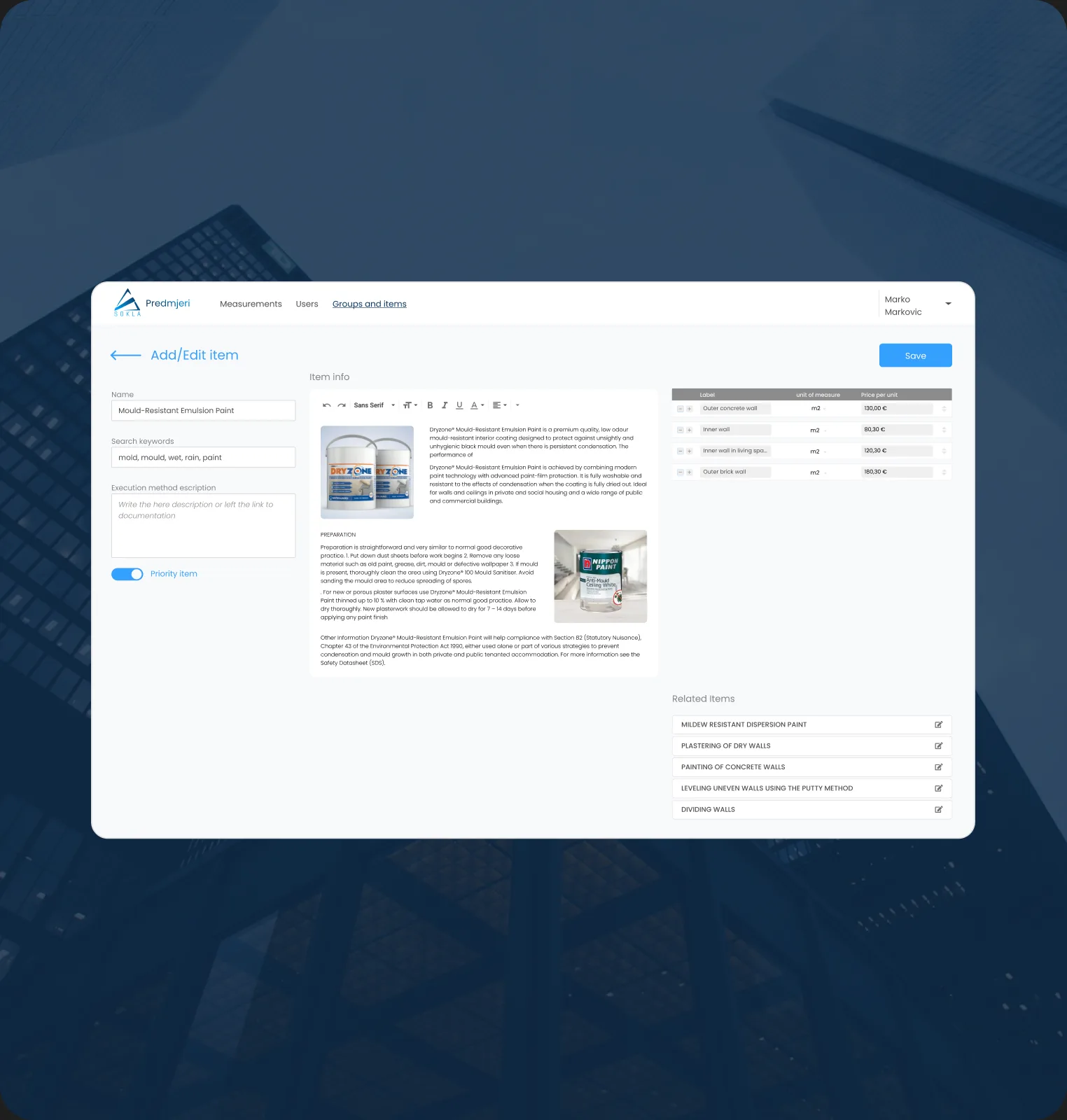1067x1120 pixels.
Task: Open the m2 unit dropdown for Outer concrete wall
Action: [818, 409]
